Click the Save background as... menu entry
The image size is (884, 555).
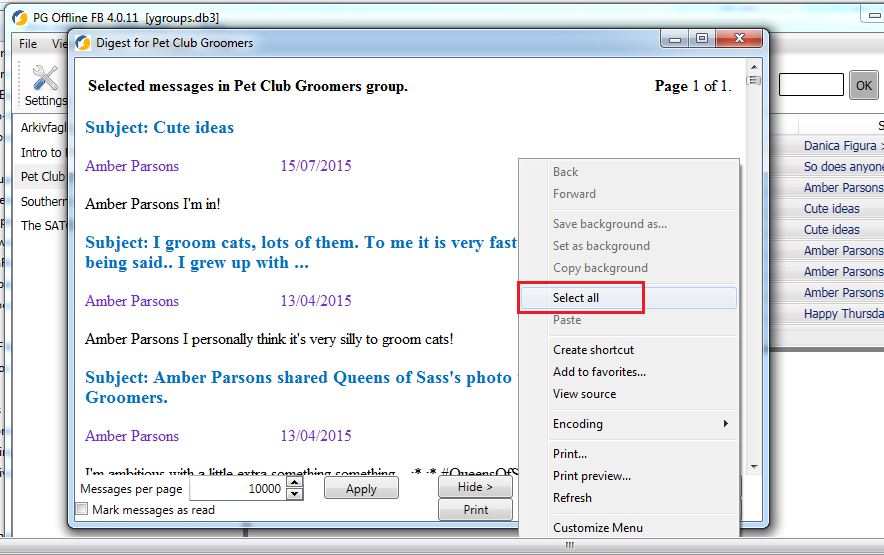(609, 224)
